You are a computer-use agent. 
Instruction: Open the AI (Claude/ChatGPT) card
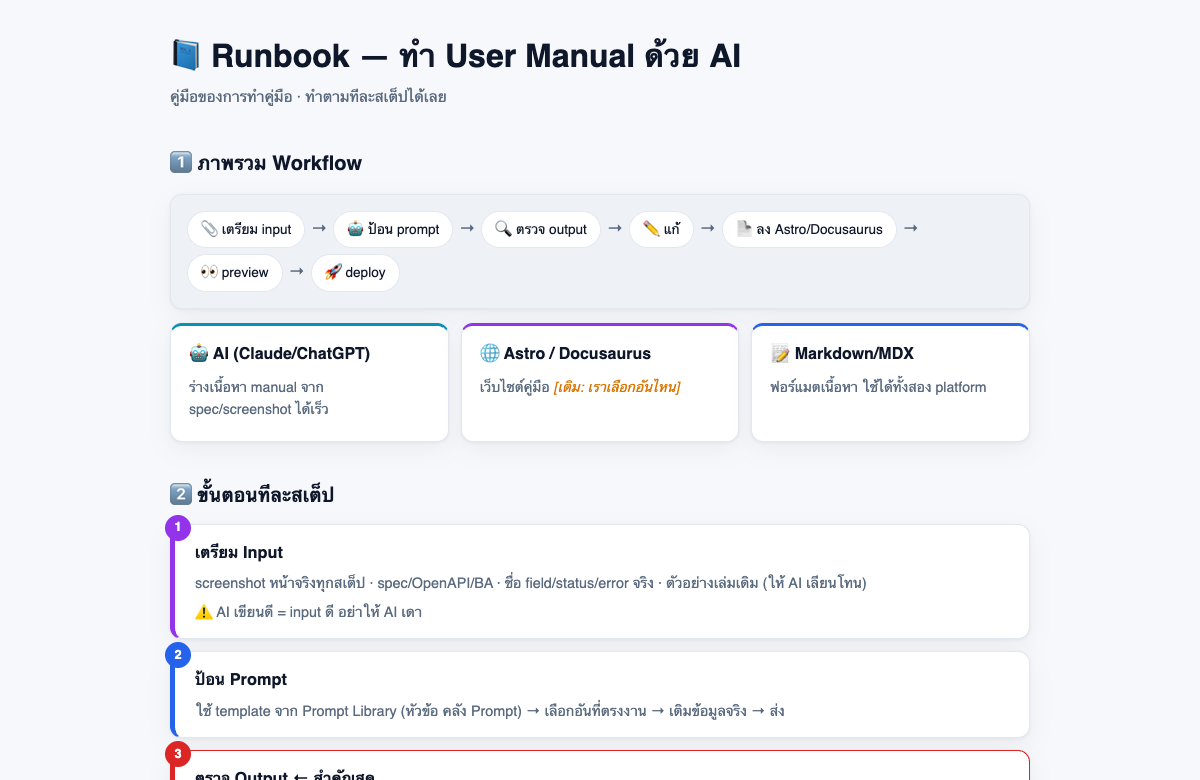tap(309, 382)
